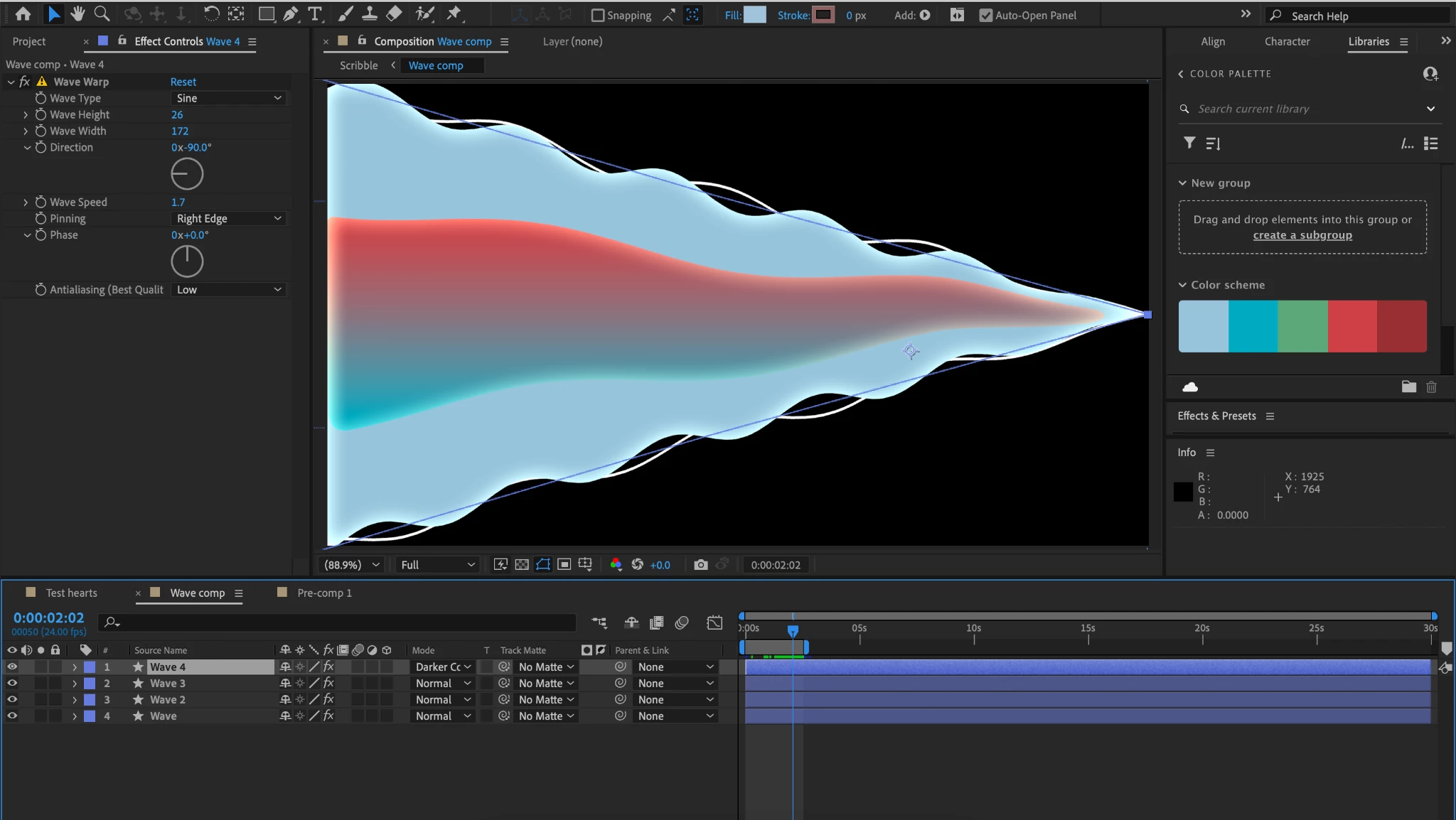Reset the Wave Warp effect
The height and width of the screenshot is (820, 1456).
(183, 82)
